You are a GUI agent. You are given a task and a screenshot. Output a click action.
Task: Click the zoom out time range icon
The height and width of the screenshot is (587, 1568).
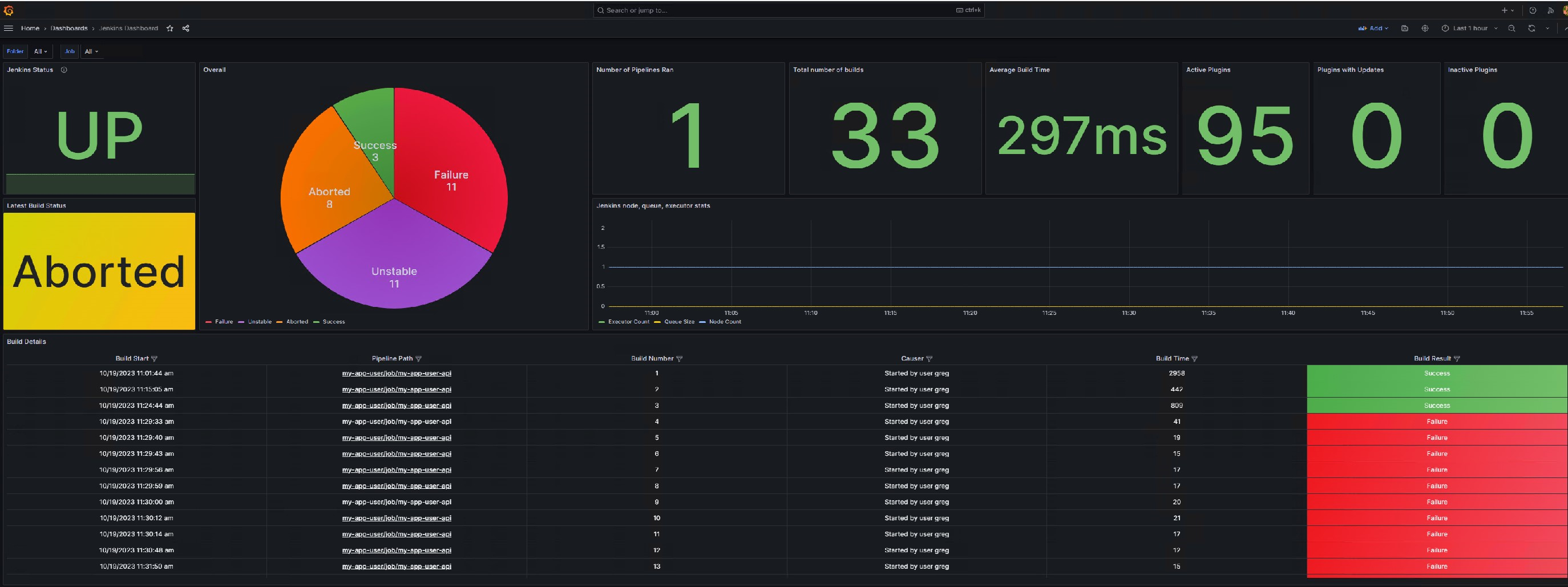click(1512, 28)
